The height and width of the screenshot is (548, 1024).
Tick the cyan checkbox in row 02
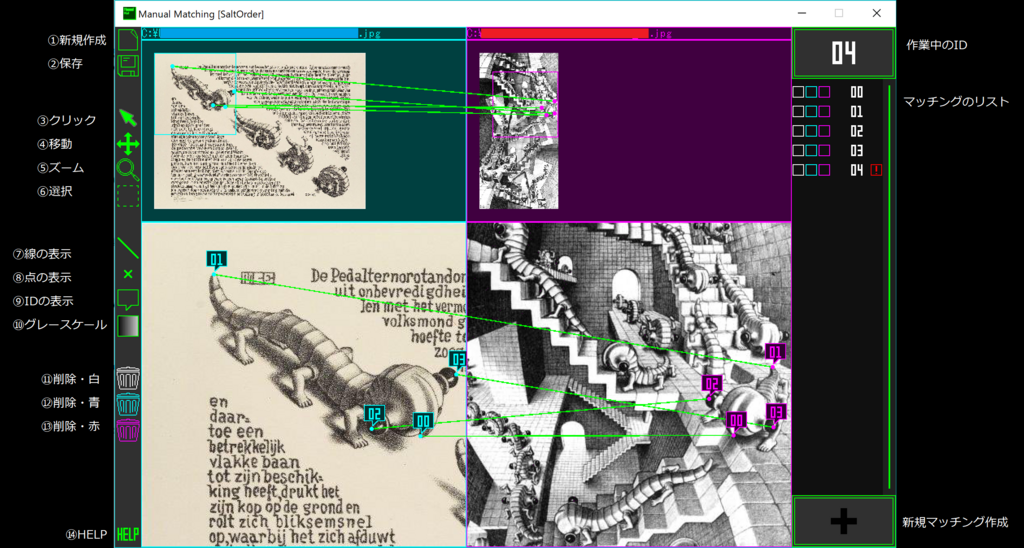pos(811,131)
